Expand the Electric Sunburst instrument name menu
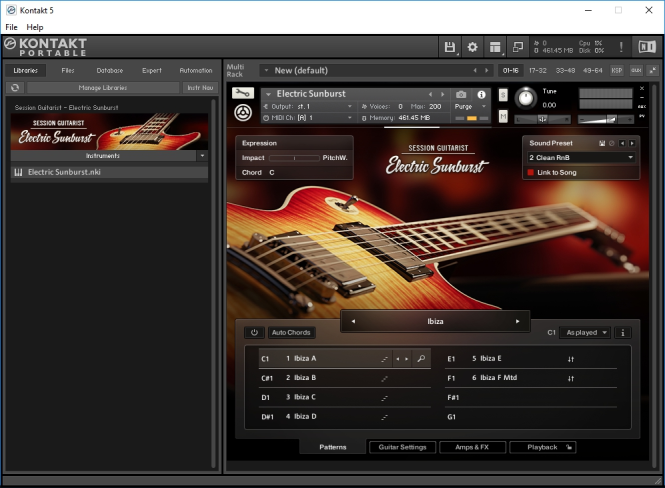 point(268,94)
